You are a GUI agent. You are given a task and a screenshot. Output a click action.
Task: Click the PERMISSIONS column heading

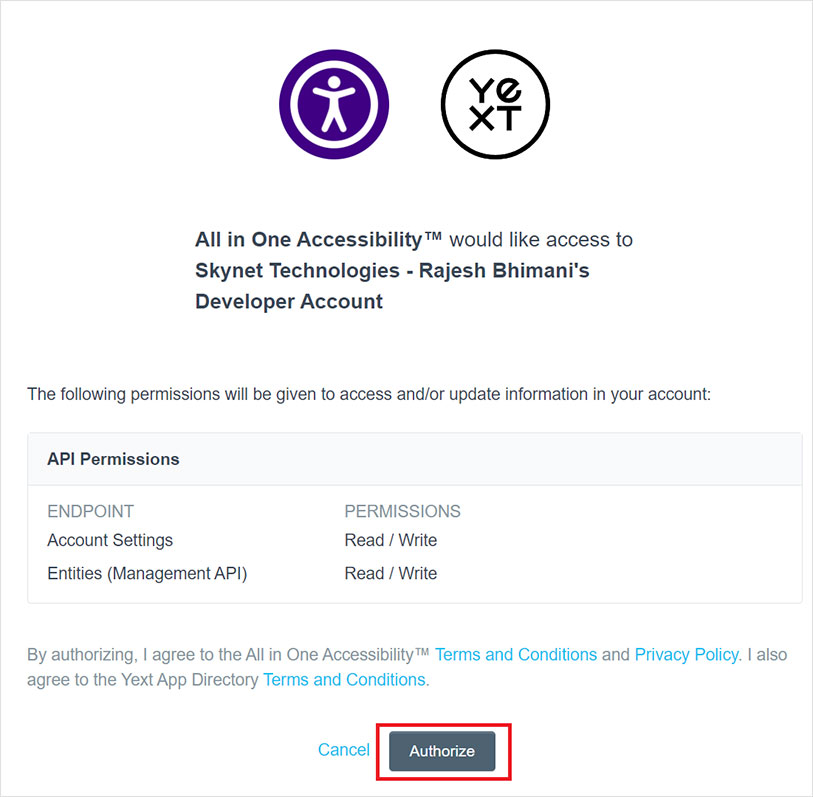(402, 511)
